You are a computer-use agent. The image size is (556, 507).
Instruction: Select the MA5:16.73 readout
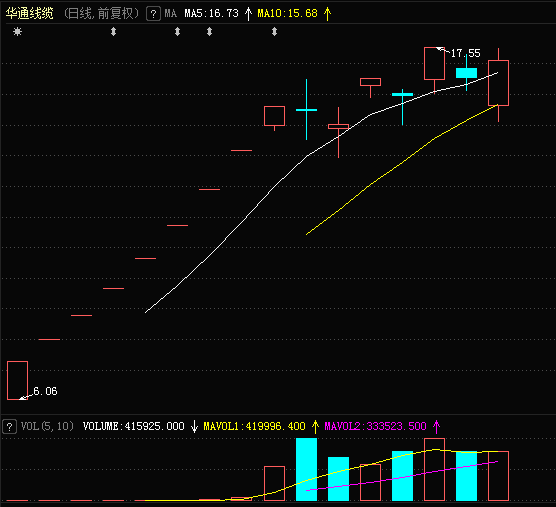[x=211, y=13]
